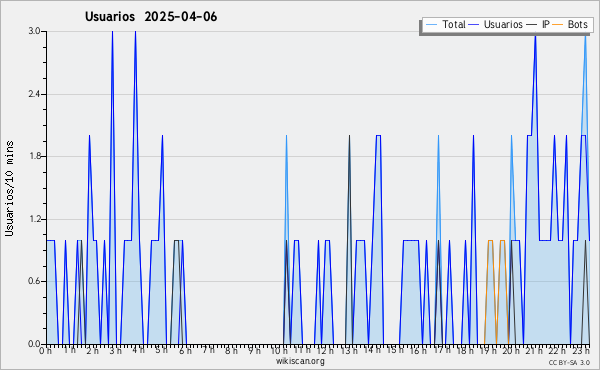
Task: Click the x-axis label '3 h'
Action: pos(115,351)
